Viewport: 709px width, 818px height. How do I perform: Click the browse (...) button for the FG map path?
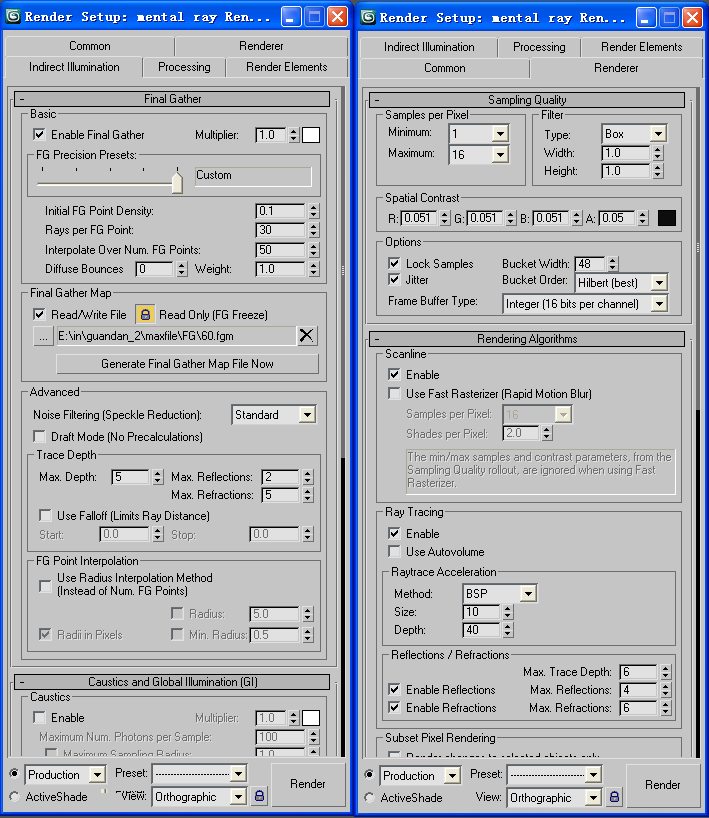pos(43,336)
